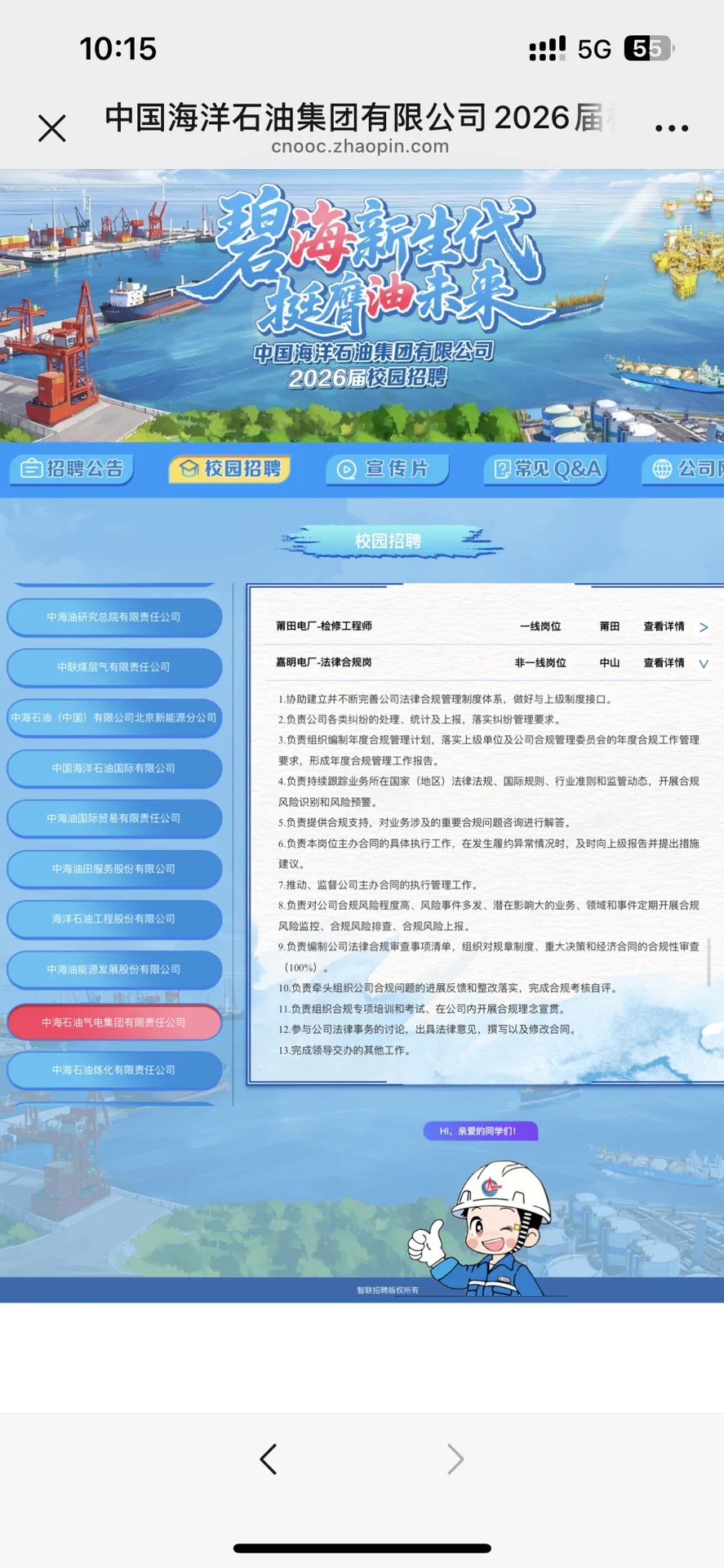Tap the 10:15 status bar clock
Viewport: 724px width, 1568px height.
pos(118,49)
